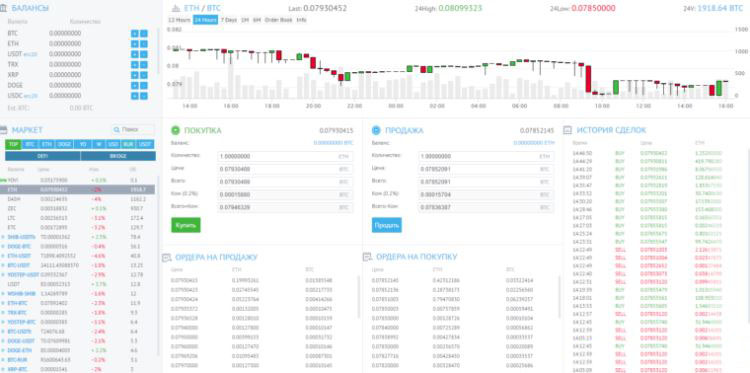The width and height of the screenshot is (750, 373).
Task: Click the icon beside ОРДЕРА НА ПОКУПКУ heading
Action: pos(367,257)
